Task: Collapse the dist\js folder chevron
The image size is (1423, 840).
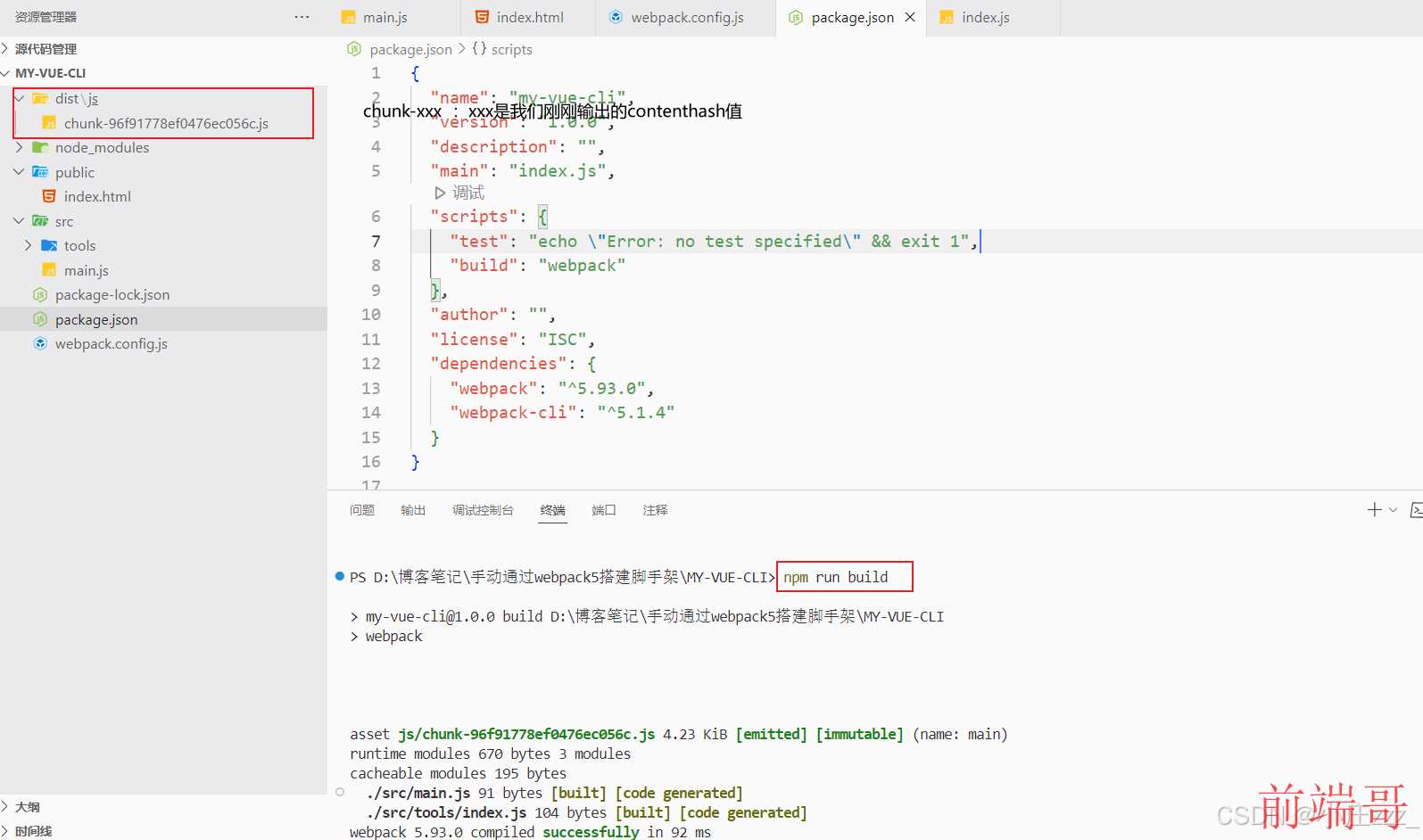Action: click(x=20, y=98)
